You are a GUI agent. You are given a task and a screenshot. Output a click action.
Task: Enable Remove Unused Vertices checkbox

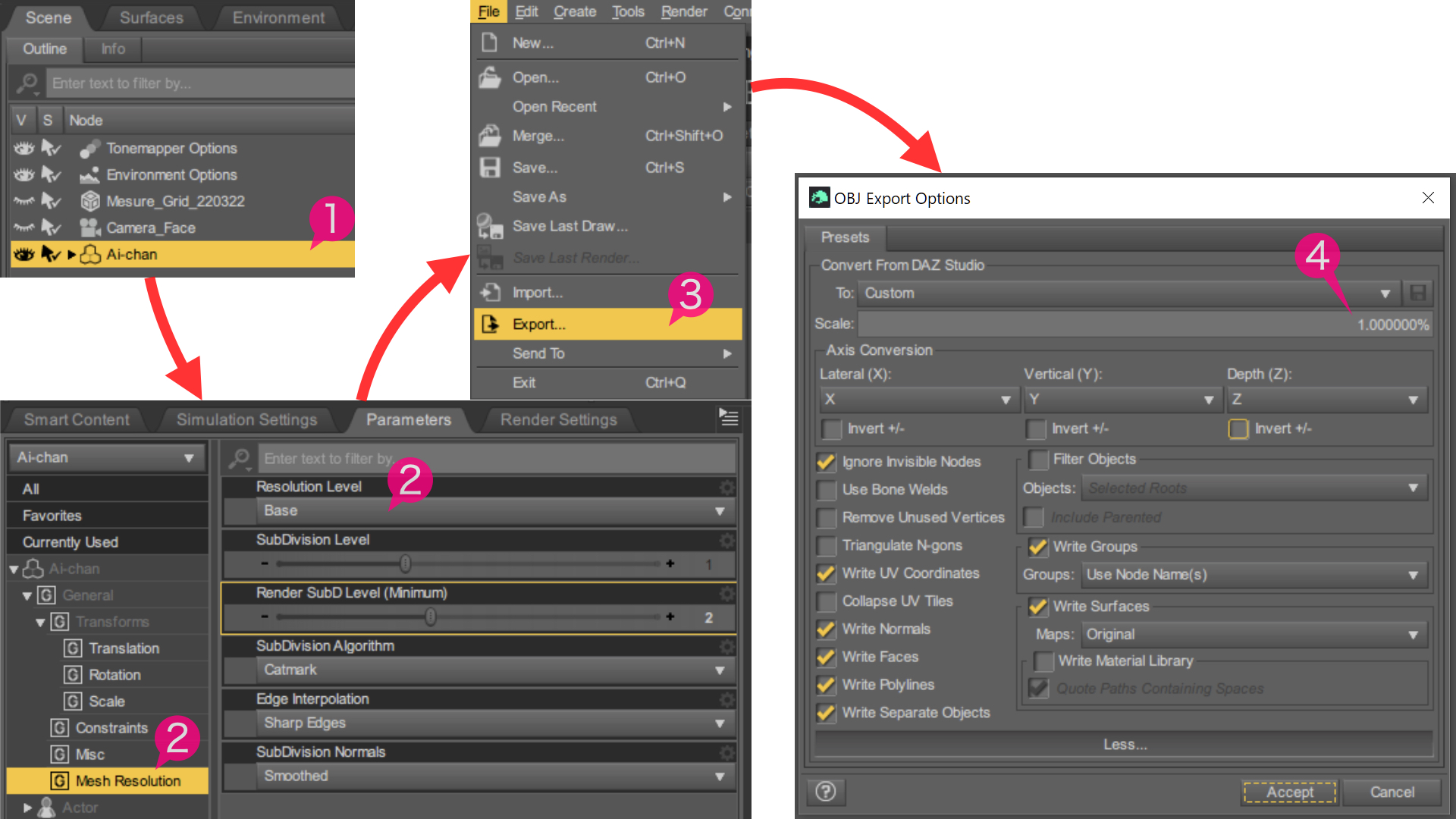(826, 518)
